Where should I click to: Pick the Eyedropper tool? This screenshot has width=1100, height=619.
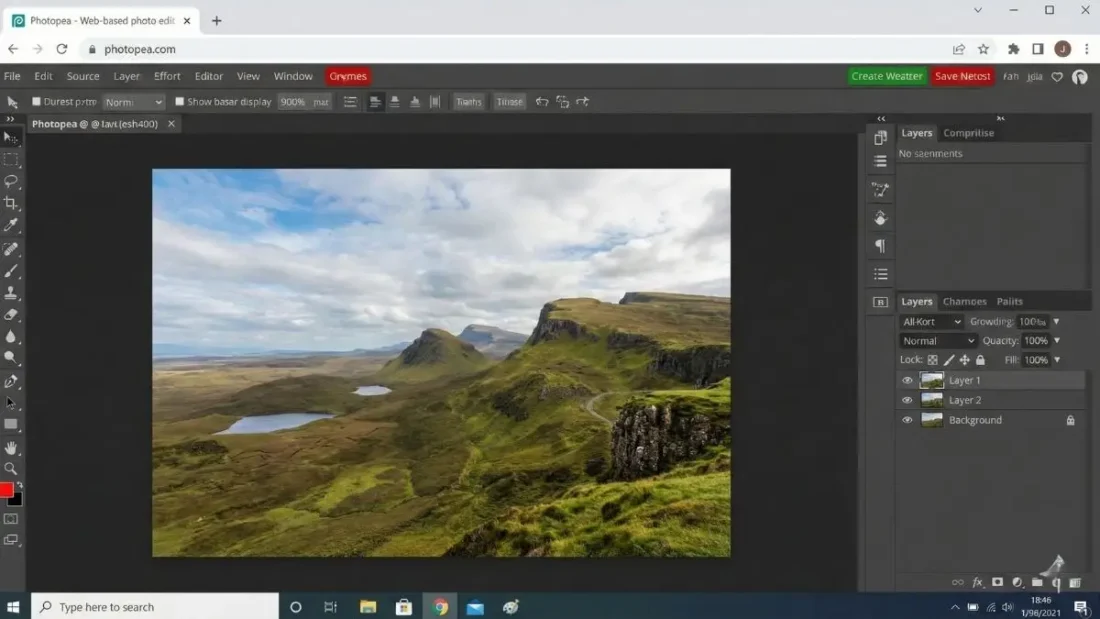13,224
